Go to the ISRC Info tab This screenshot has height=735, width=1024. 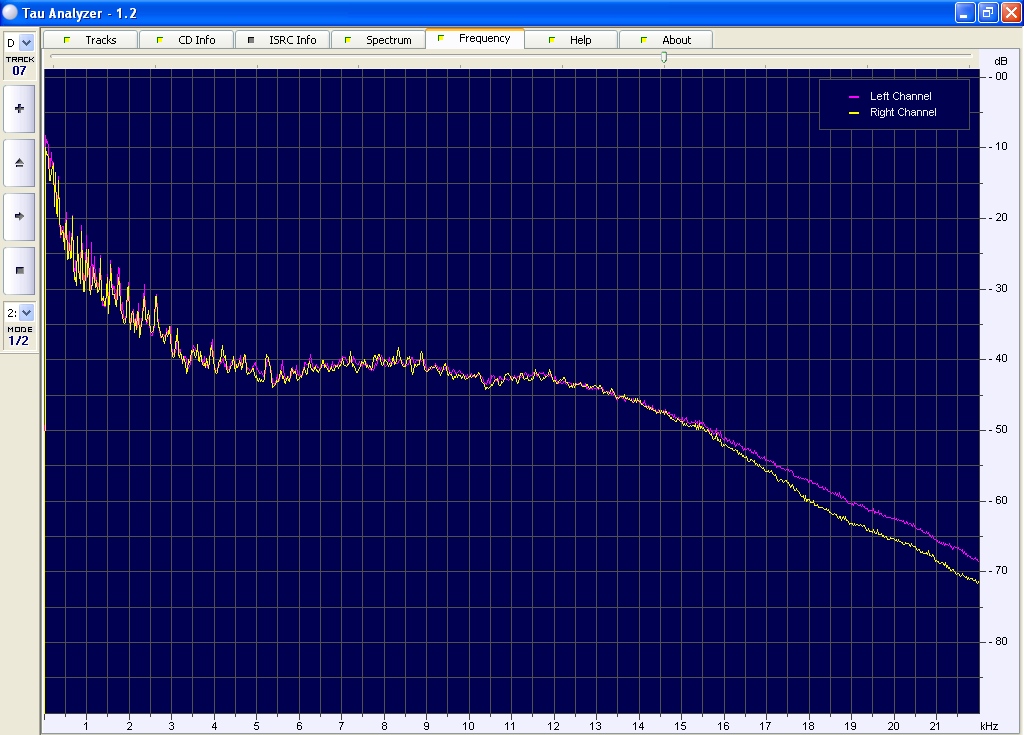pos(283,40)
